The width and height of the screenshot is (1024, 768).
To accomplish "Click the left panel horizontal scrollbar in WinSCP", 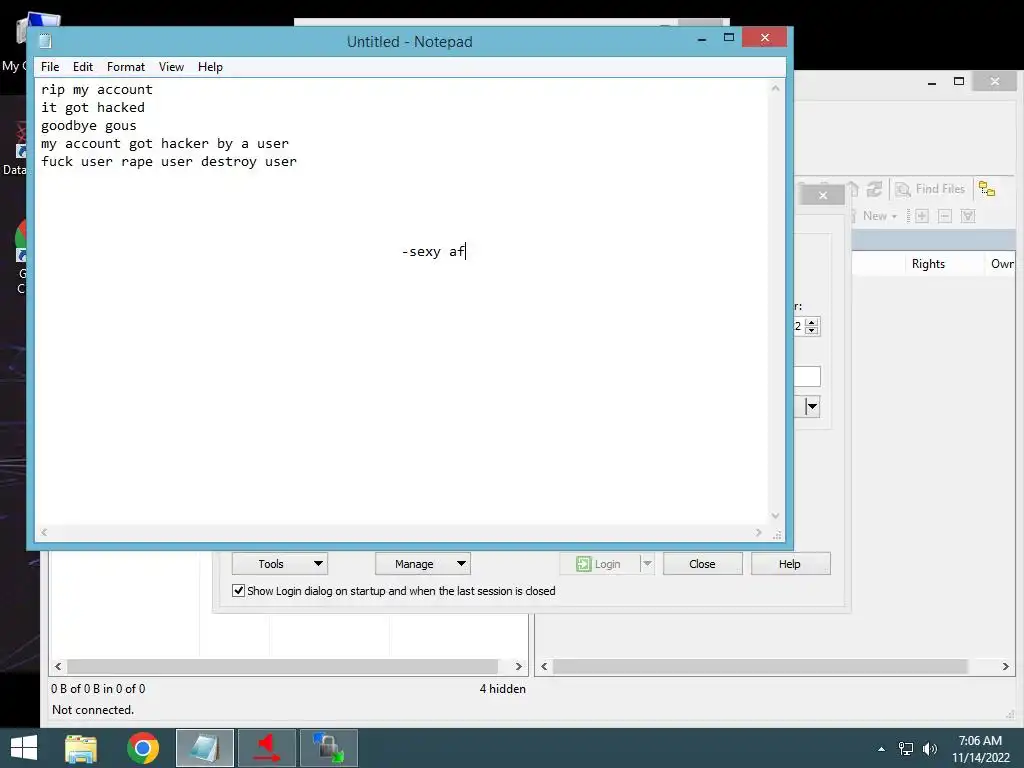I will [x=282, y=666].
